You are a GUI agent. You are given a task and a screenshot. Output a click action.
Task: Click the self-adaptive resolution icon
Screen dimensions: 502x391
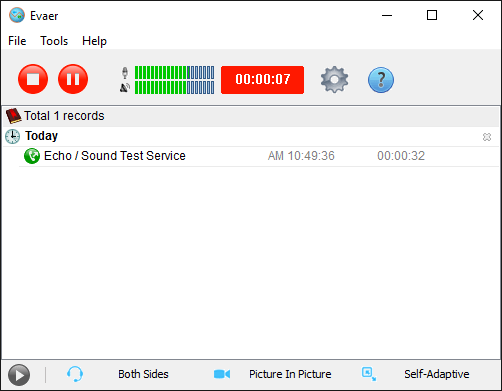point(369,374)
